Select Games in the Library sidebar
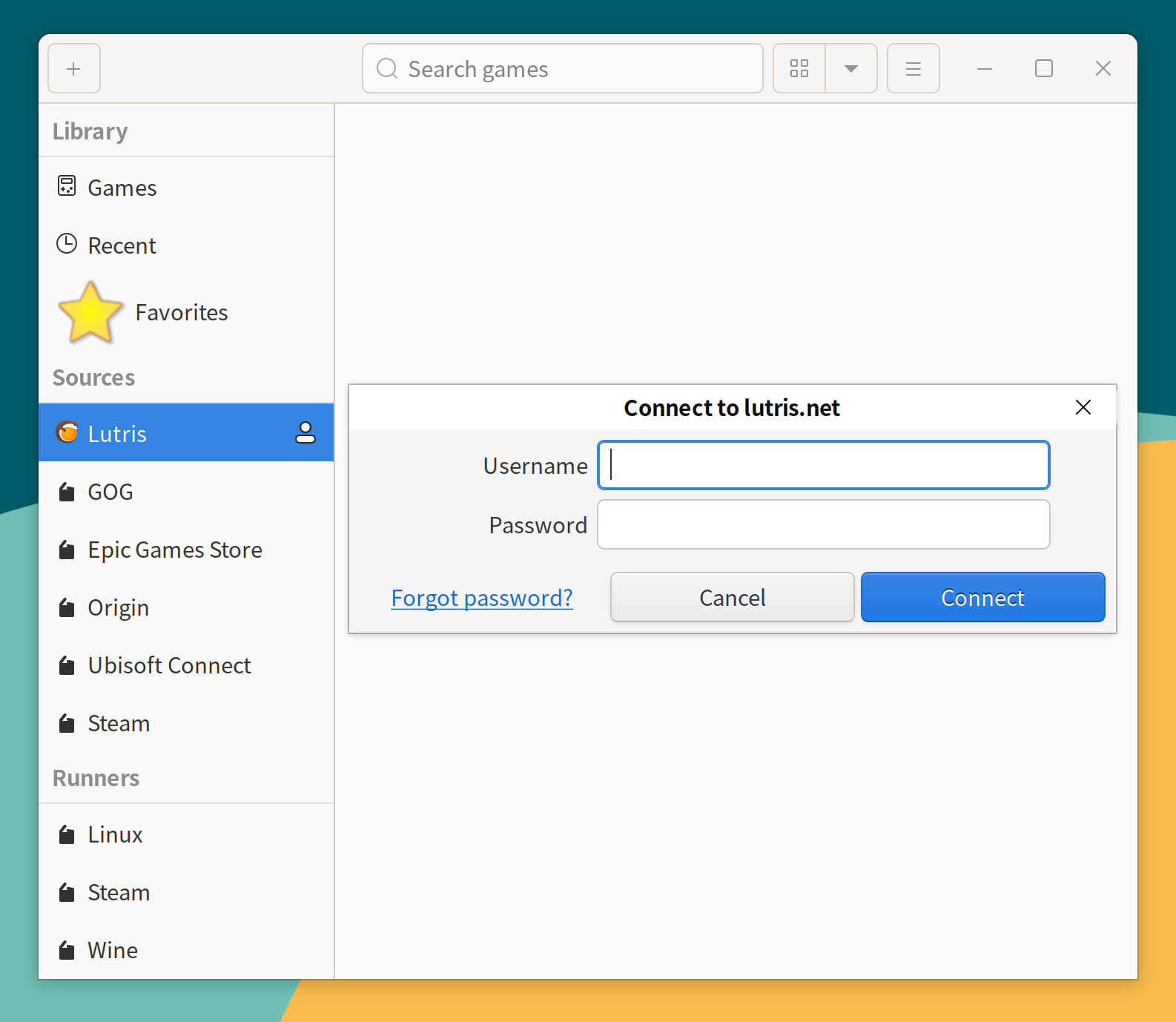Screen dimensions: 1176x1022 point(186,188)
